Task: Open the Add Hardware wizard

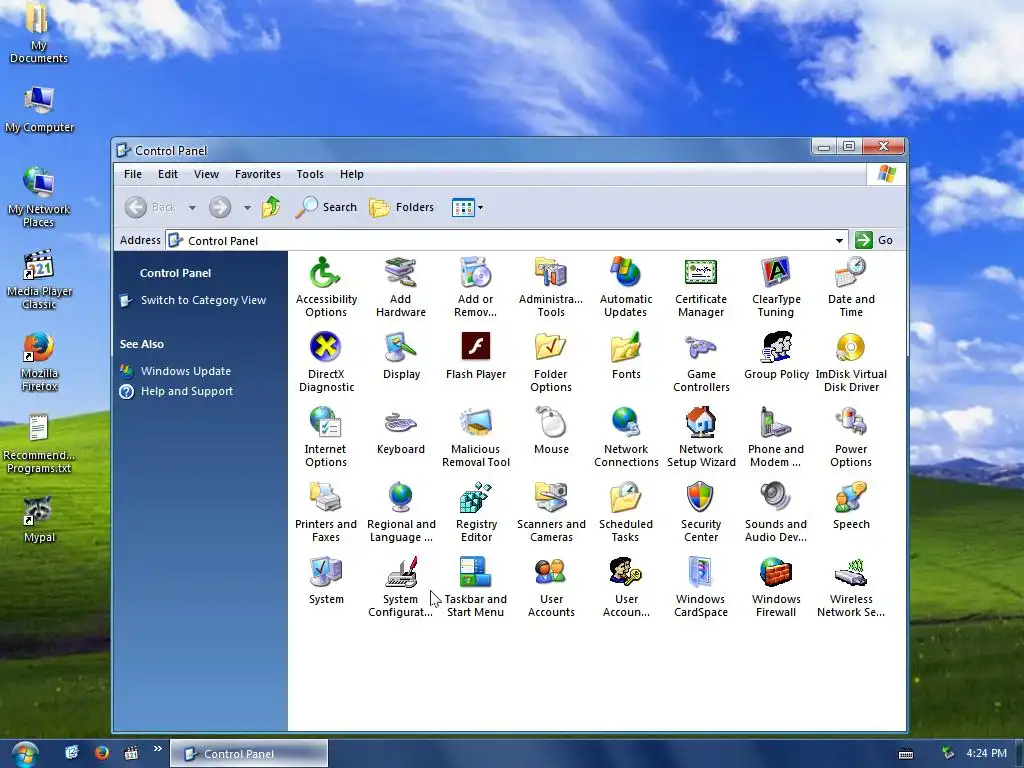Action: tap(400, 287)
